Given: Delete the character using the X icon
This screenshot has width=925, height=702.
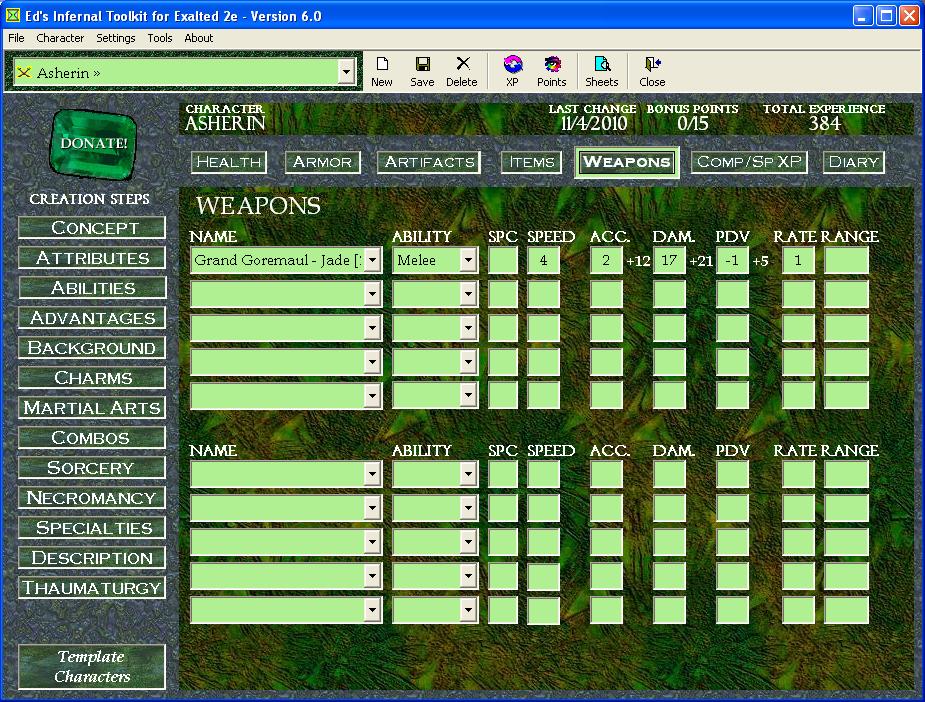Looking at the screenshot, I should [461, 72].
